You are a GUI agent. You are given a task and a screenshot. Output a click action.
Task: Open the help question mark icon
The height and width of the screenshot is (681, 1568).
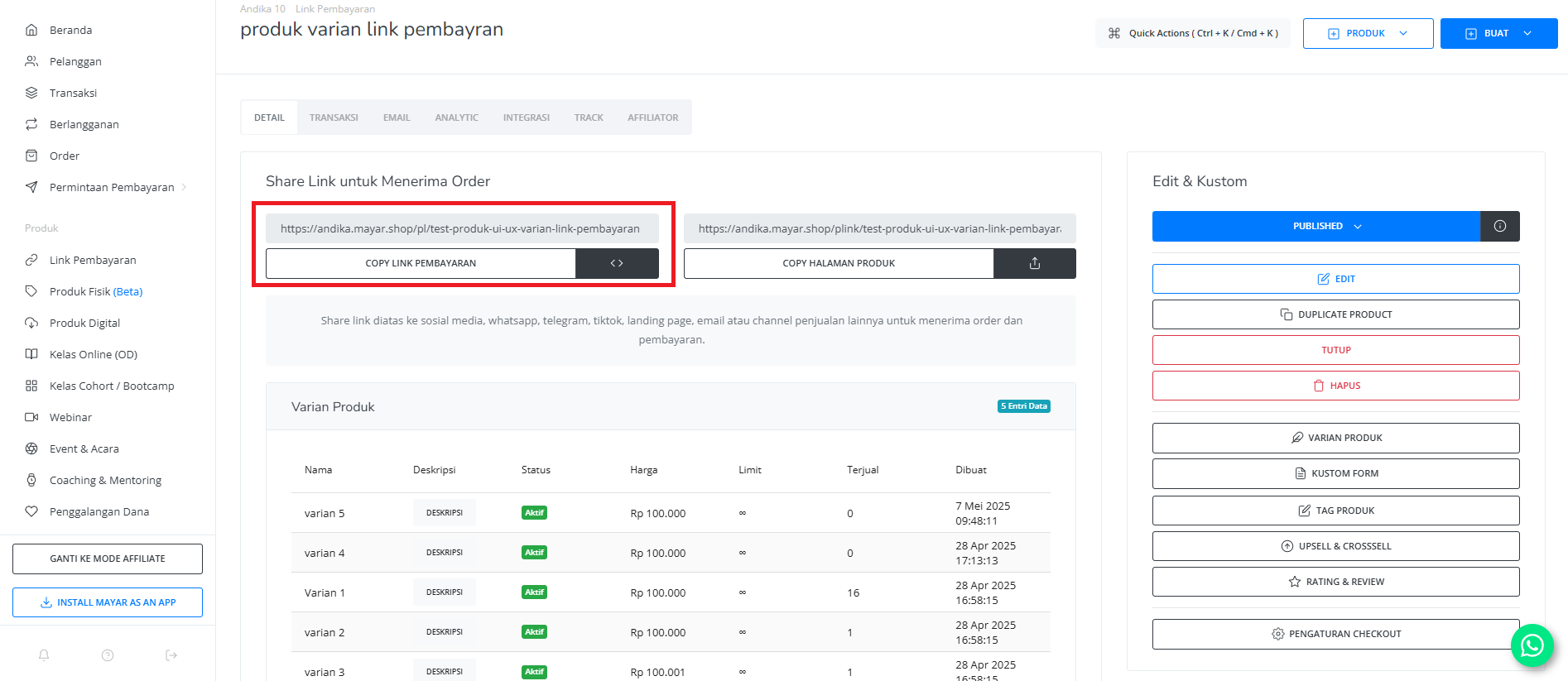(108, 655)
